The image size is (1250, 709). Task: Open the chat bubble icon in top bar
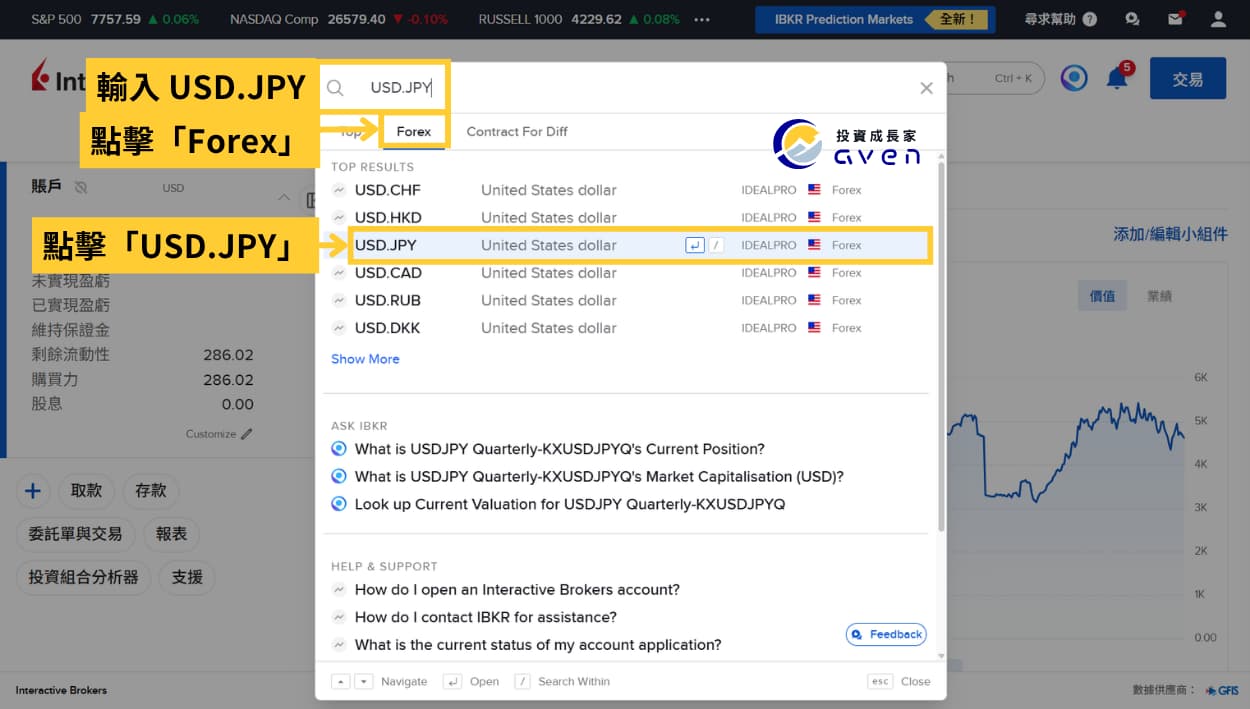[x=1132, y=19]
